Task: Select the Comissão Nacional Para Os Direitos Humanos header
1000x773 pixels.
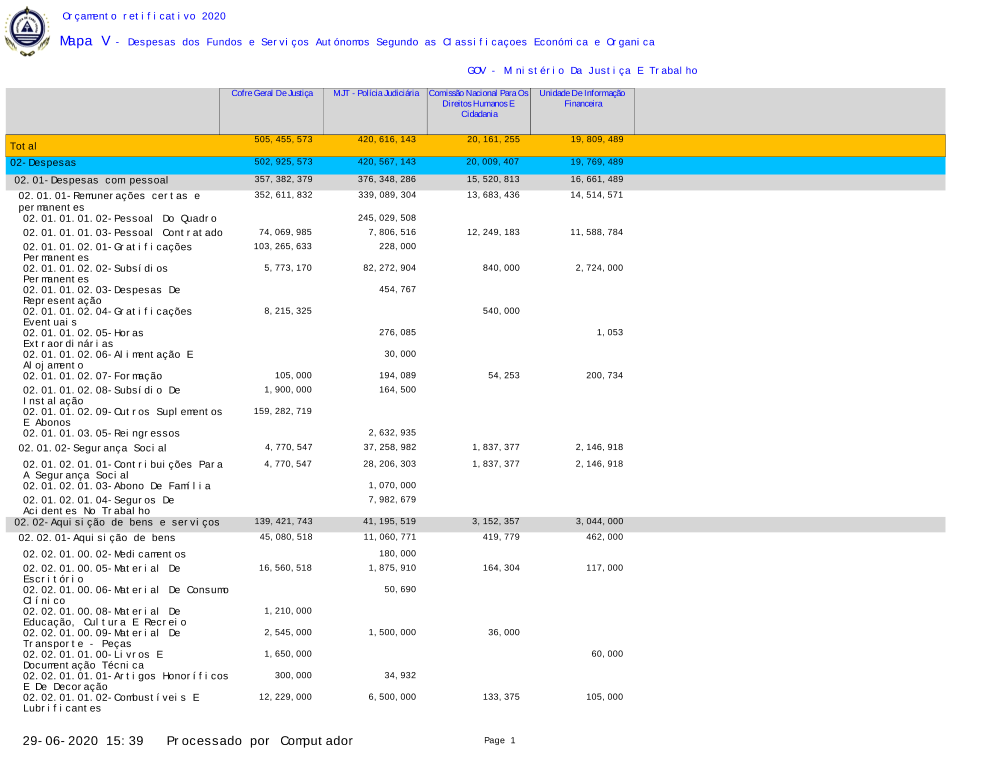Action: [x=478, y=103]
